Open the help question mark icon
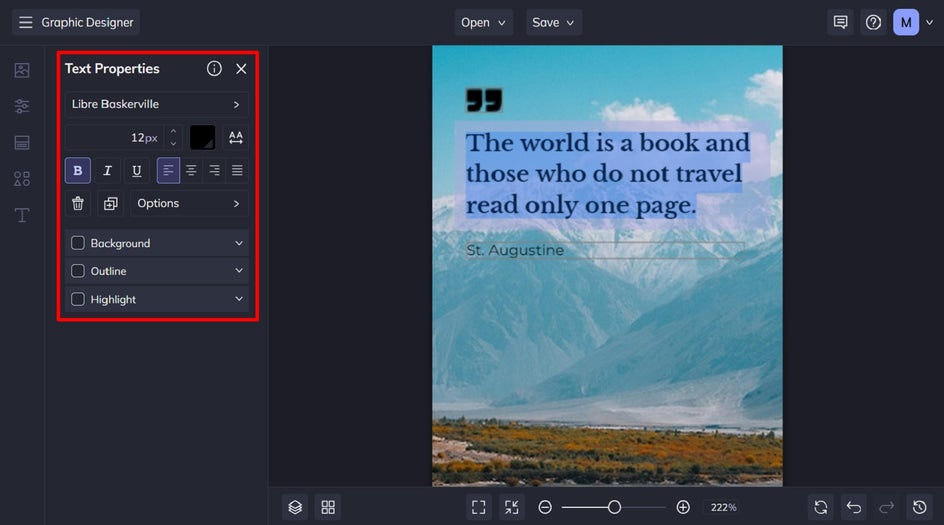The image size is (944, 525). click(873, 22)
